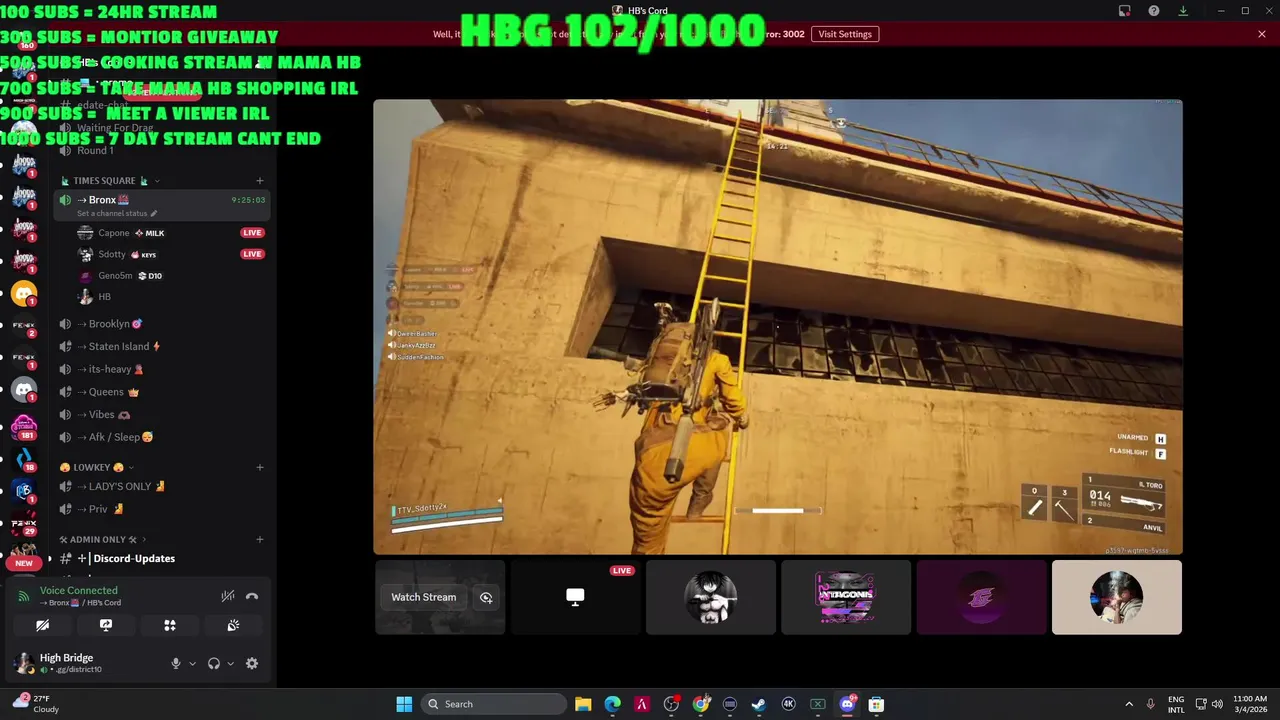
Task: Open File Explorer from taskbar
Action: [583, 704]
